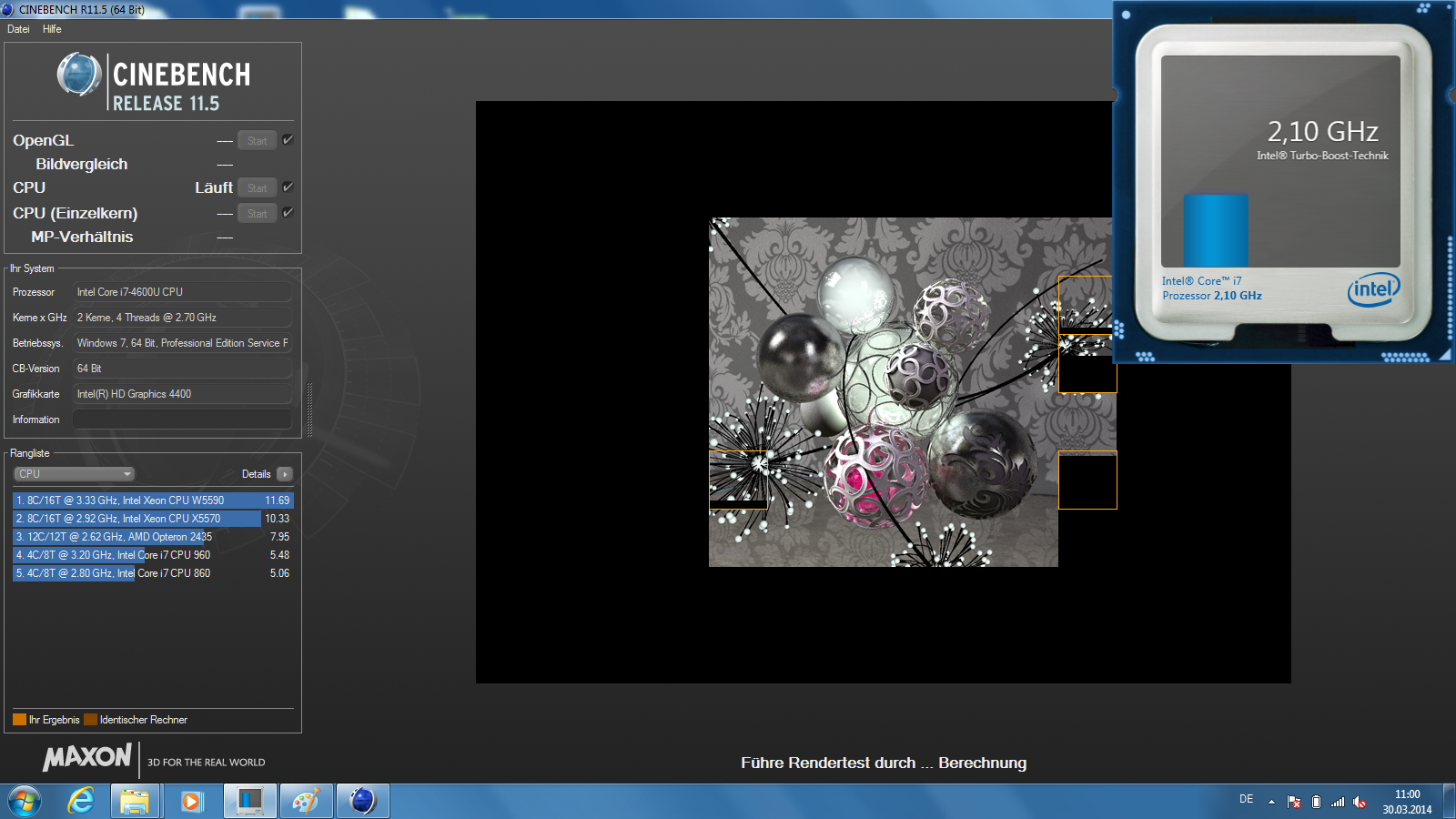Open the Action Center flag icon

(x=1294, y=802)
